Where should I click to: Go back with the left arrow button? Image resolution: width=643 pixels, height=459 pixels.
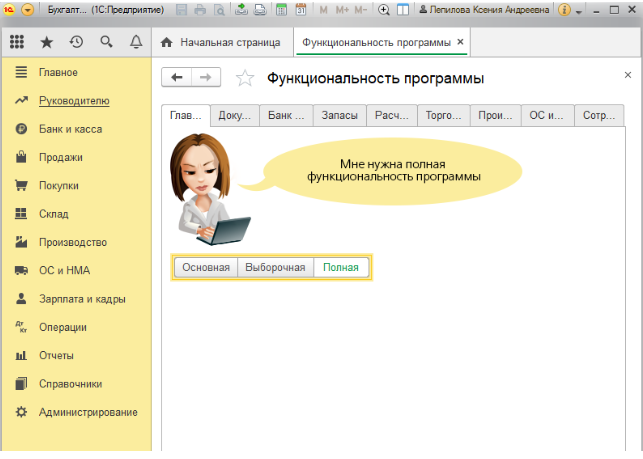point(176,77)
